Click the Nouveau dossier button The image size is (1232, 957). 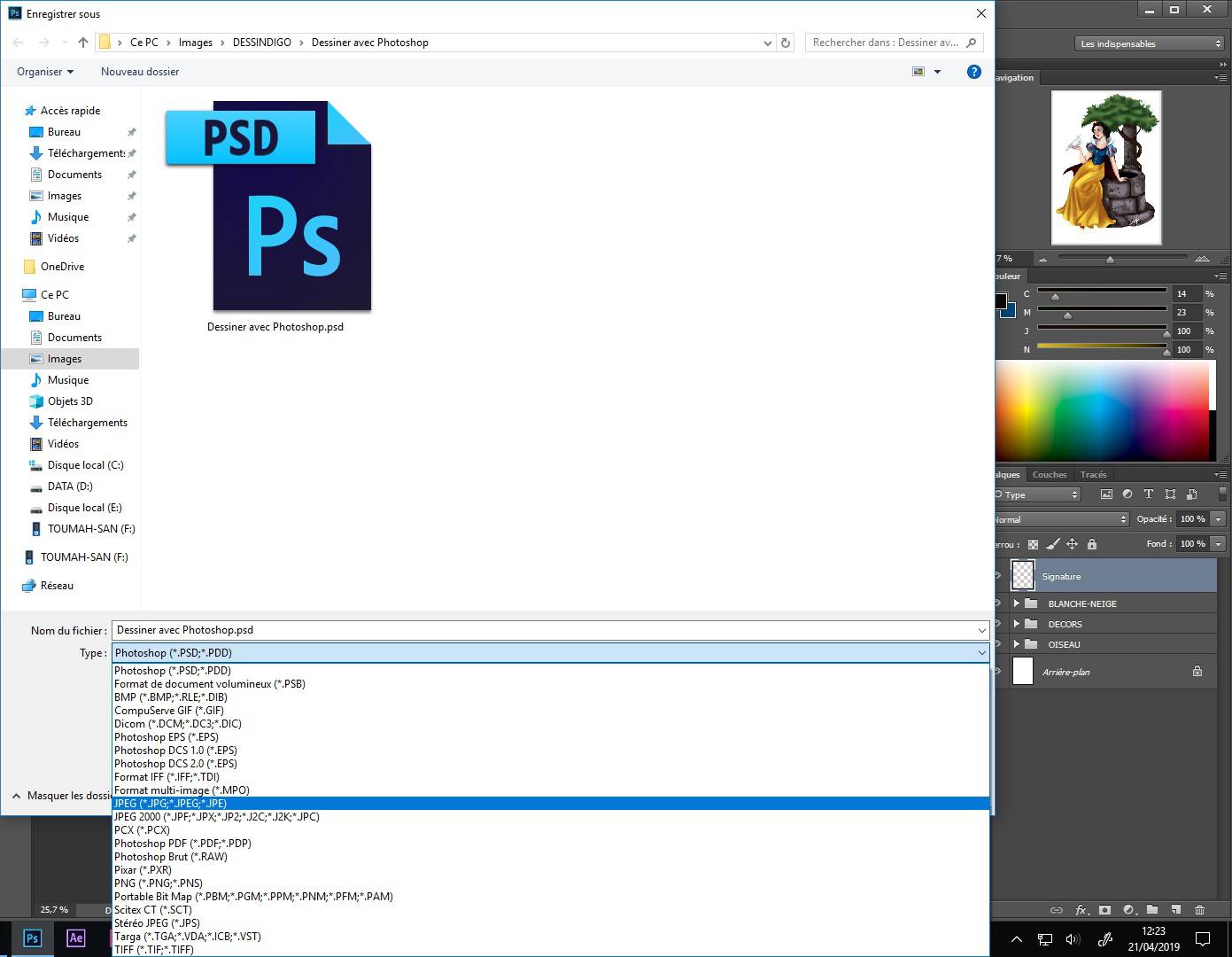tap(140, 72)
